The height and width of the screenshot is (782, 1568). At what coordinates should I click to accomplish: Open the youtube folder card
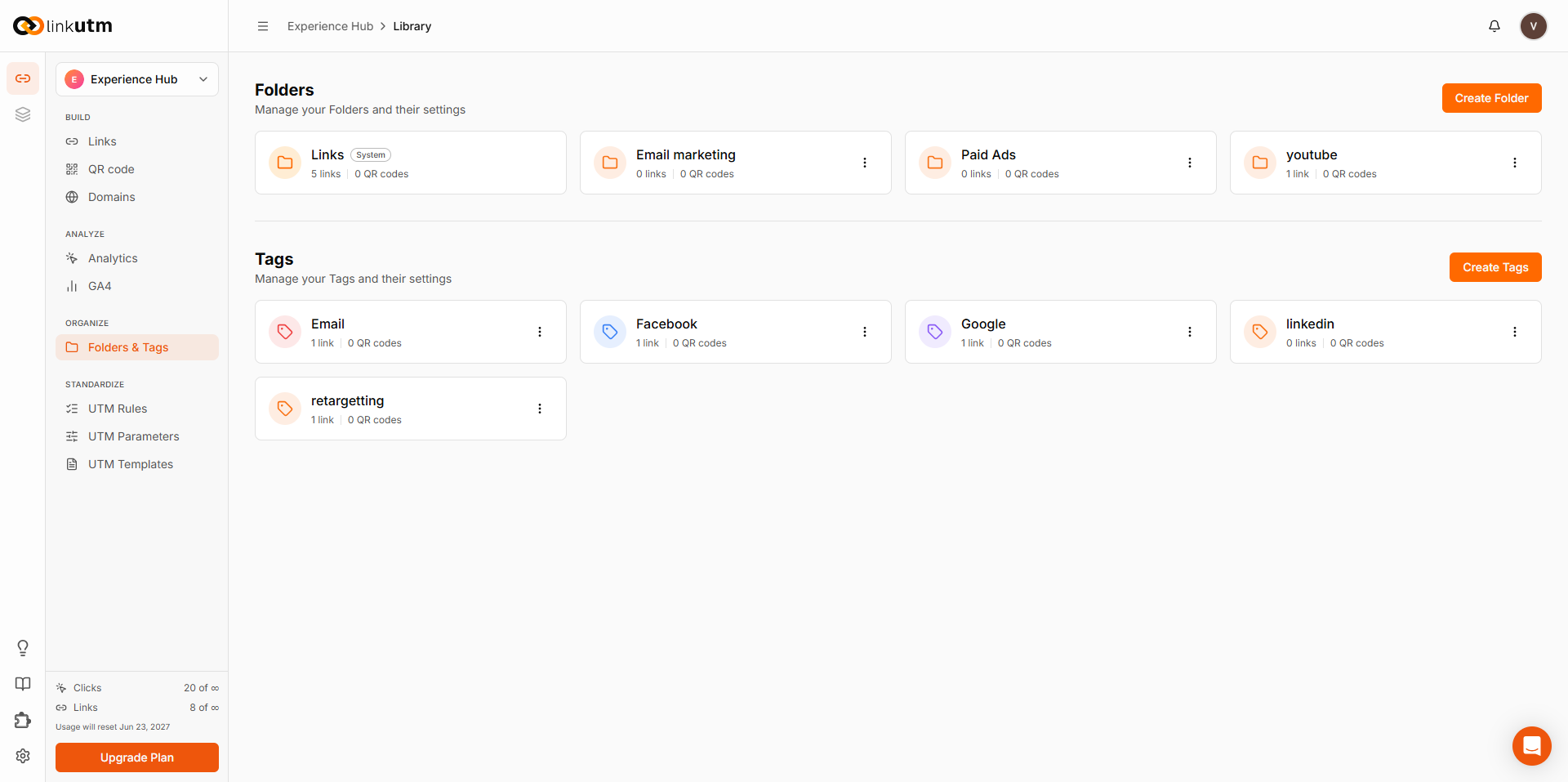tap(1386, 163)
